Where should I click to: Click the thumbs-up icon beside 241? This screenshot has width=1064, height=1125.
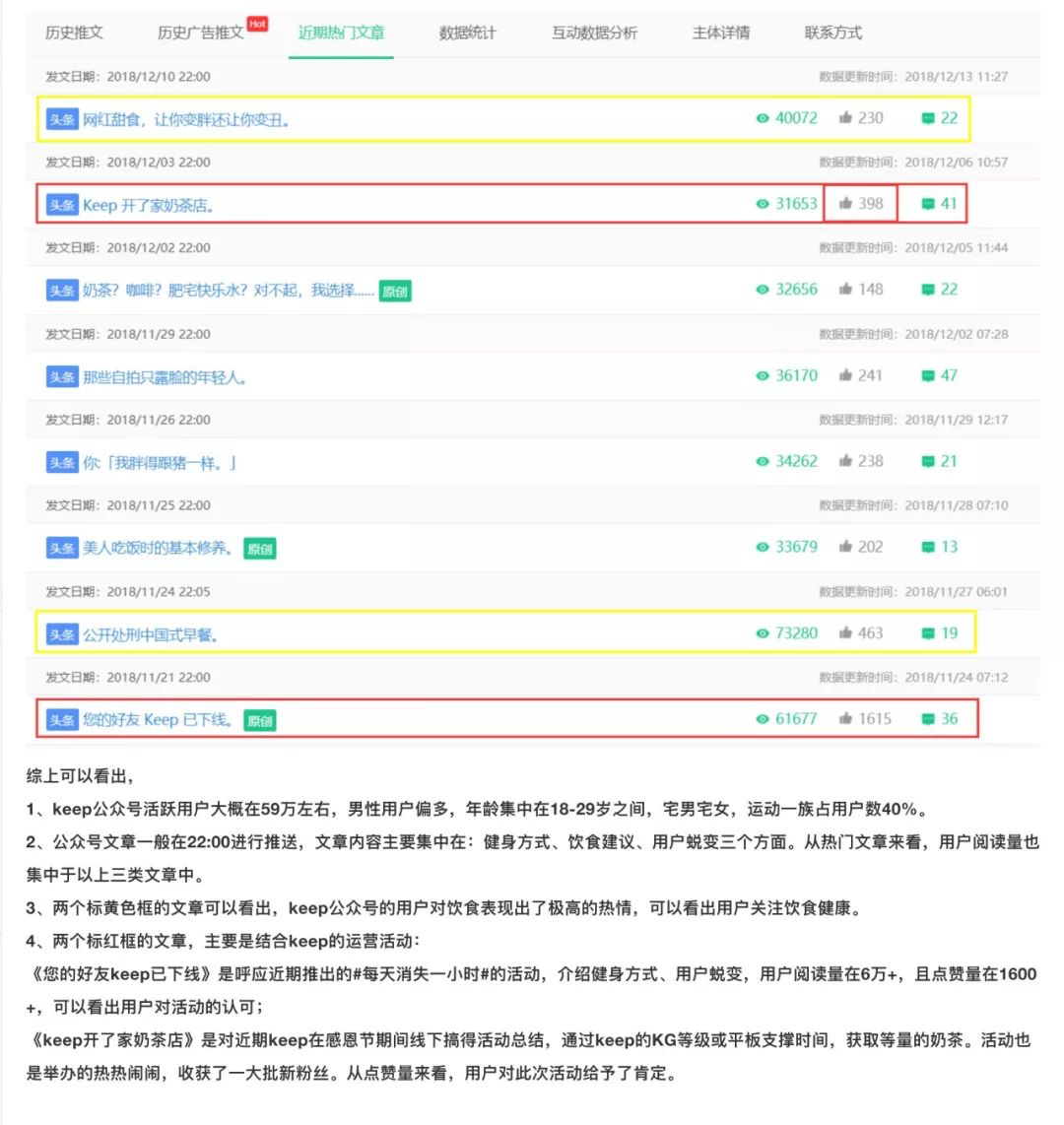tap(845, 374)
